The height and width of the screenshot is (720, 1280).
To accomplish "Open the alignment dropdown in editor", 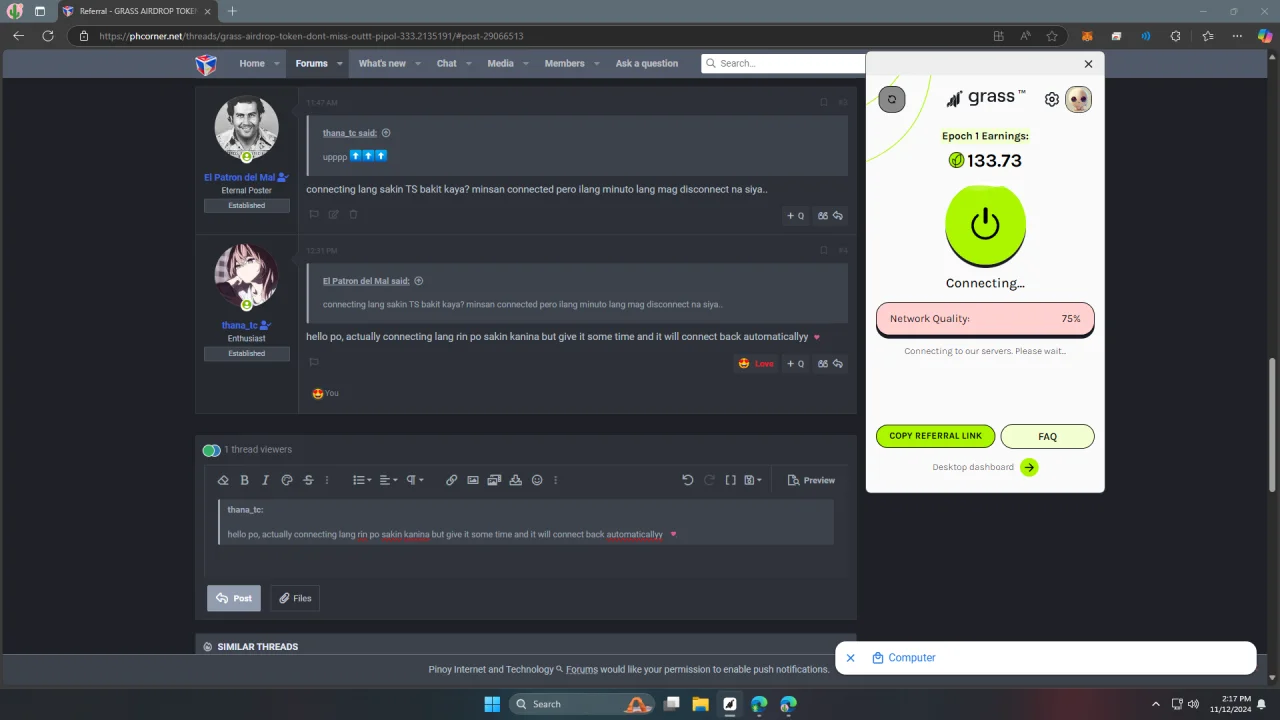I will (x=388, y=480).
